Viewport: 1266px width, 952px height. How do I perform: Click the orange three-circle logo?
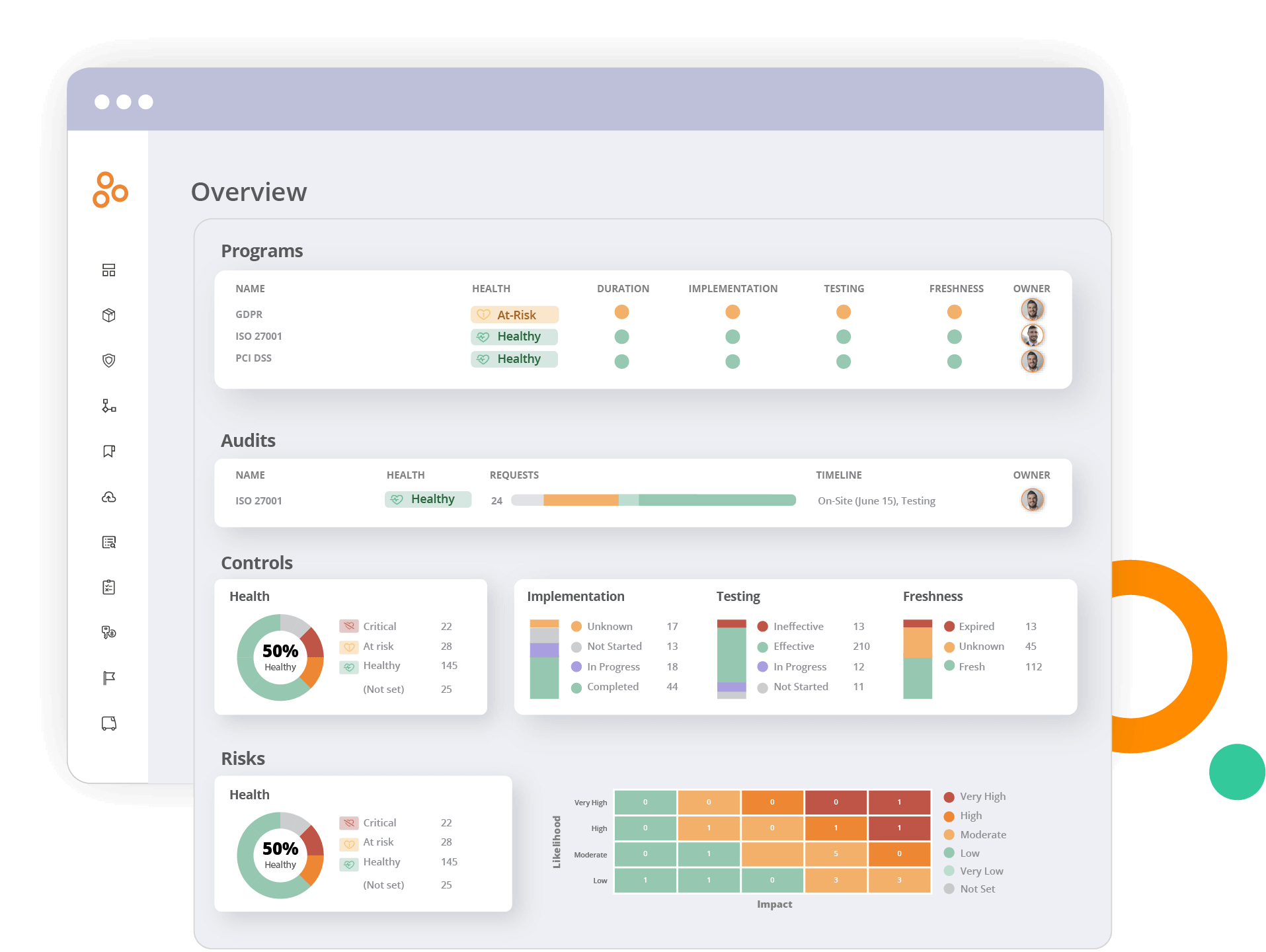[x=110, y=190]
